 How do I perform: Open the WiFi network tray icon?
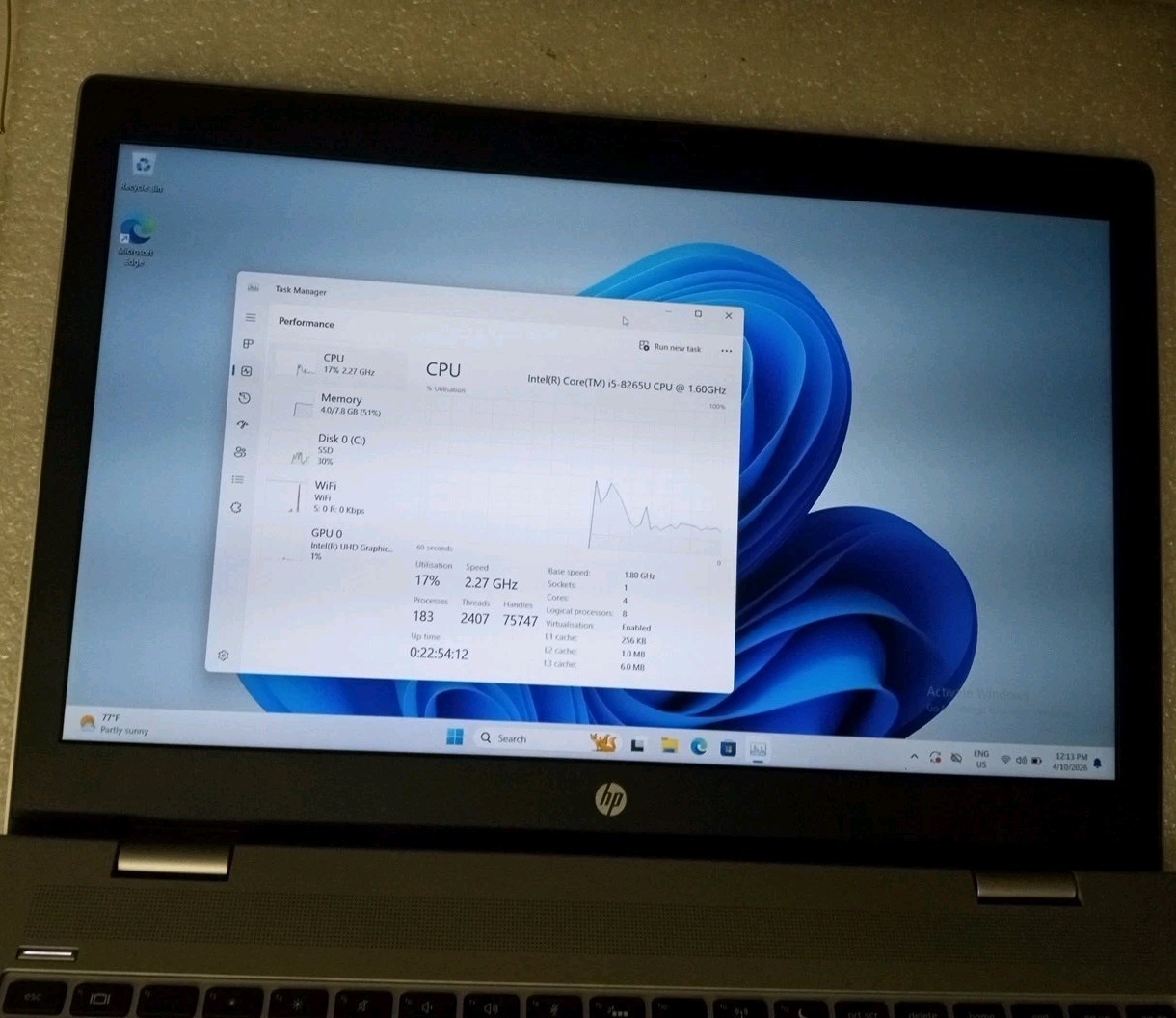coord(1005,760)
